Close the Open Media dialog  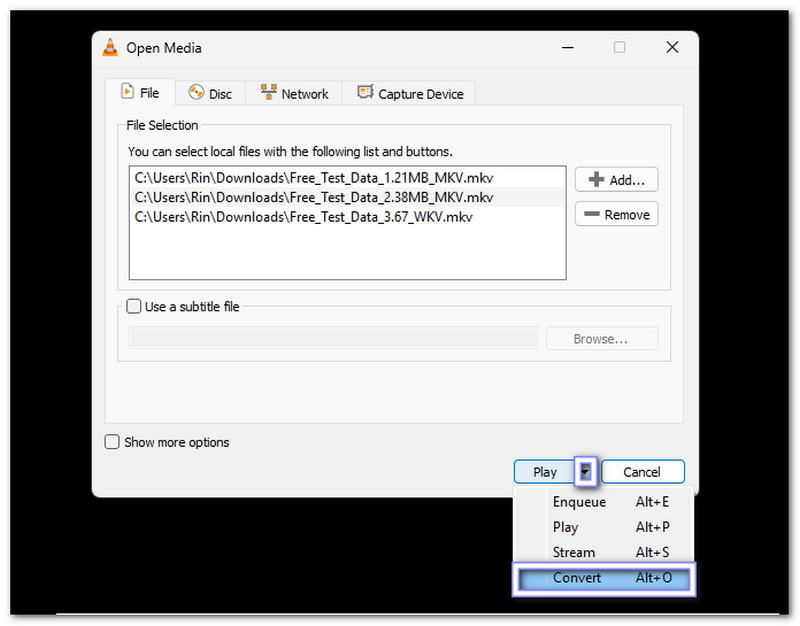click(x=671, y=47)
